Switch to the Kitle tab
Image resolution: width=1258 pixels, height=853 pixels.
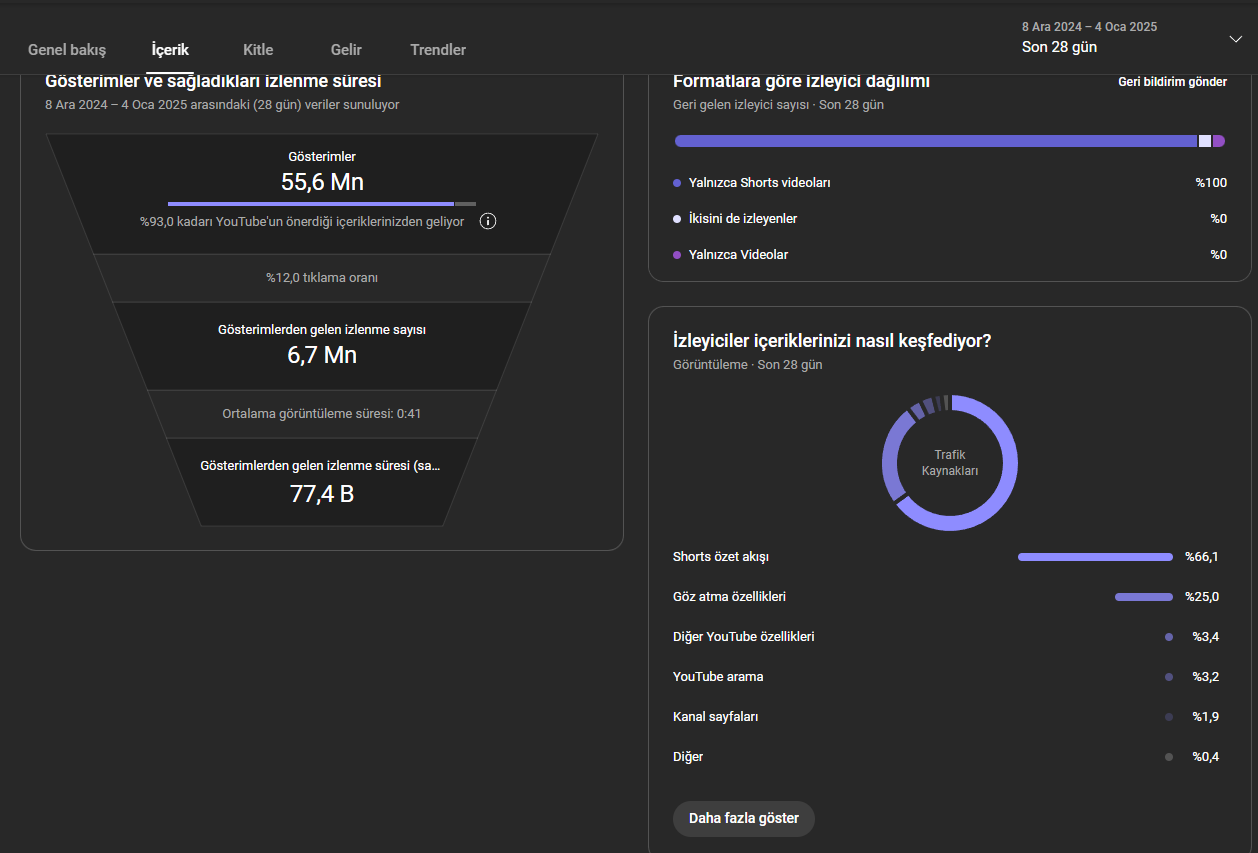coord(258,49)
